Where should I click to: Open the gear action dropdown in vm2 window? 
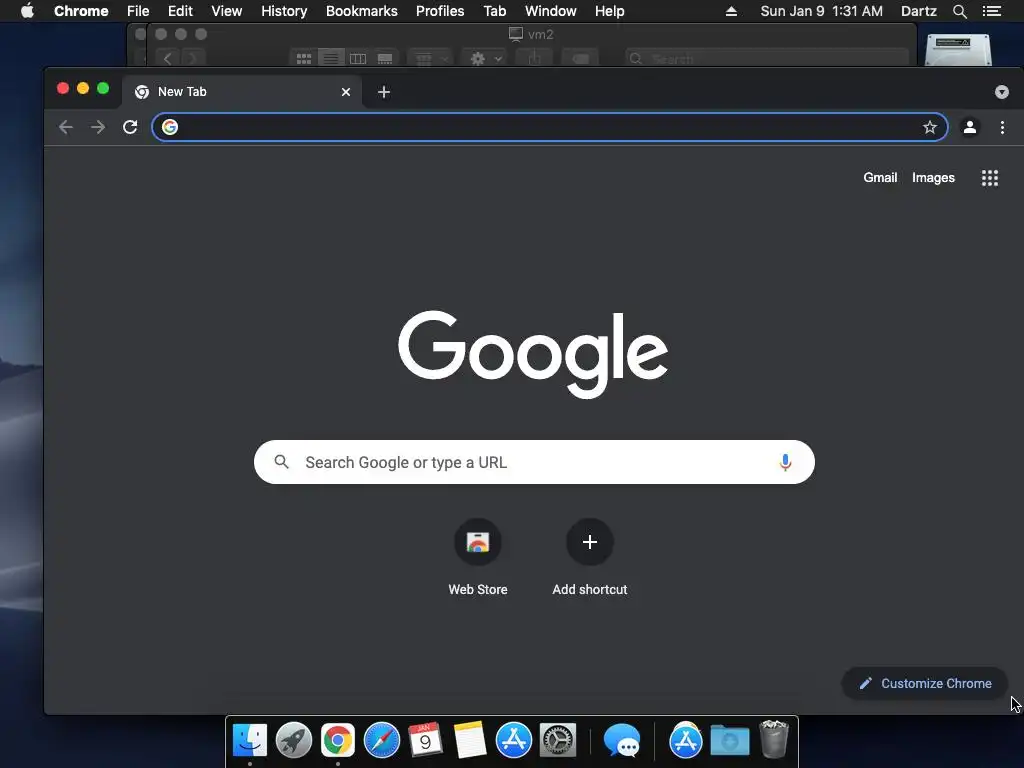coord(485,59)
